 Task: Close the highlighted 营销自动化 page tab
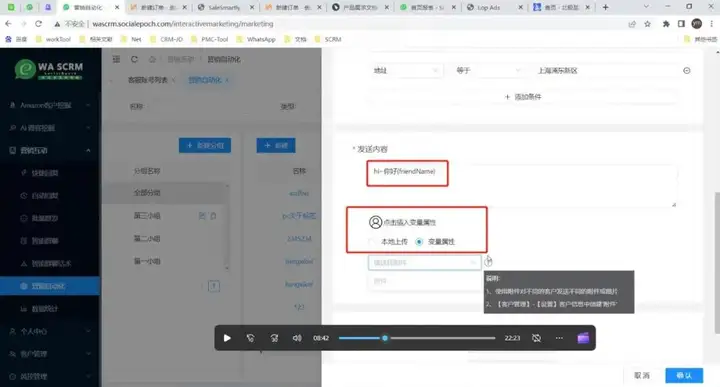click(x=227, y=80)
